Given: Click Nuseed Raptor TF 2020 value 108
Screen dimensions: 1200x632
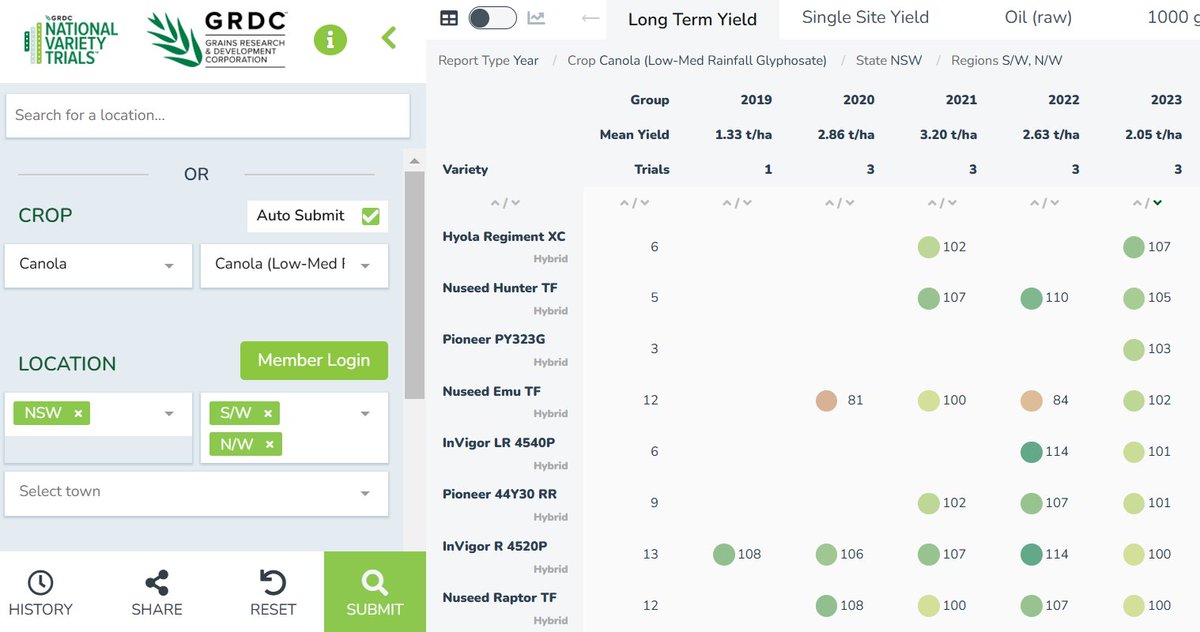Looking at the screenshot, I should point(851,606).
